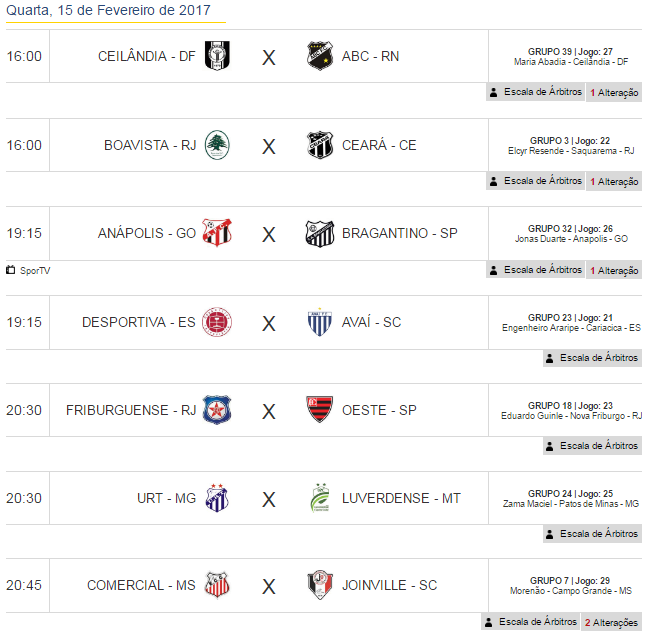Open Escala de Árbitros for Desportiva match
Screen dimensions: 650x635
click(593, 358)
